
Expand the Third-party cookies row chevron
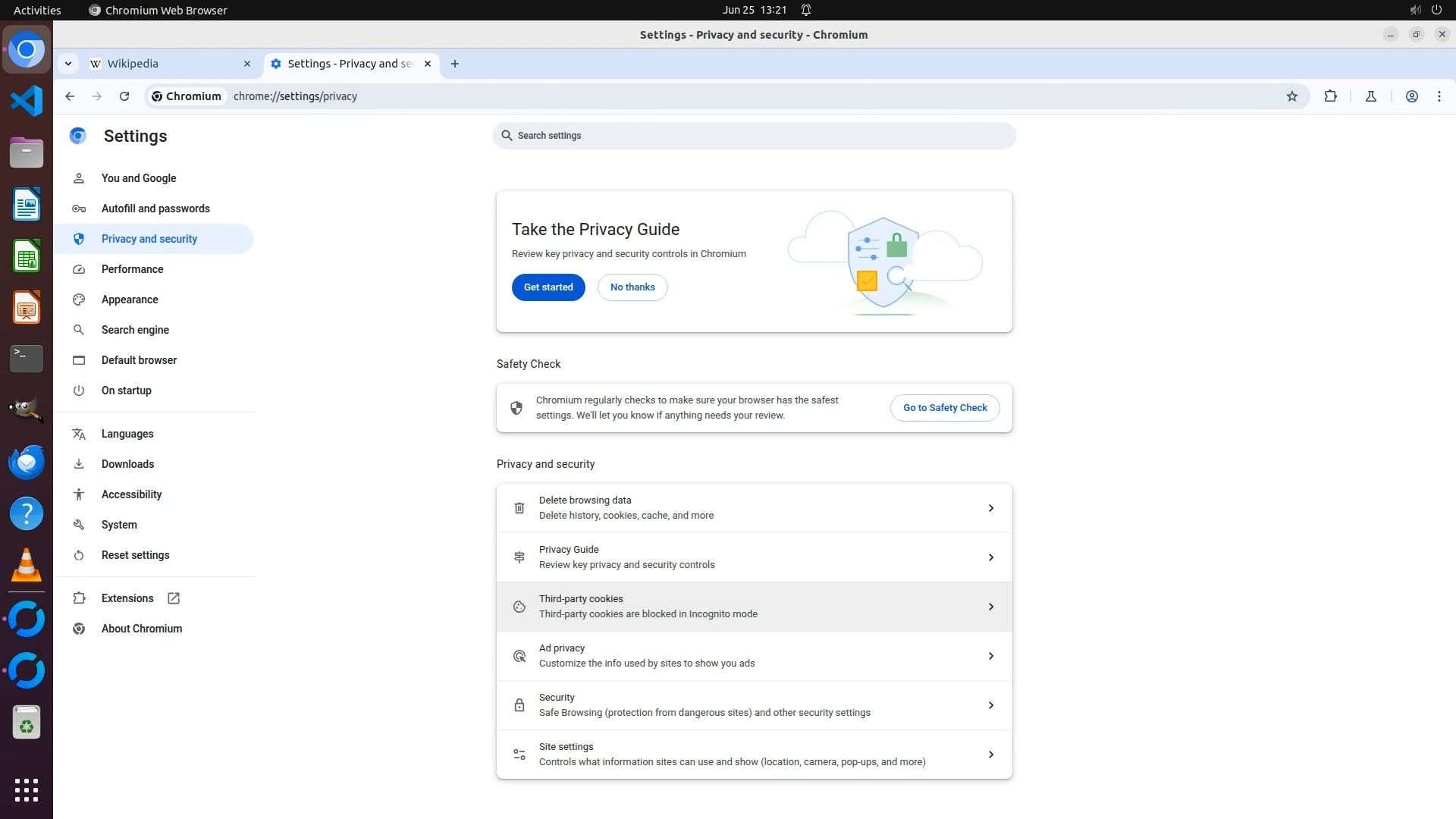point(990,607)
